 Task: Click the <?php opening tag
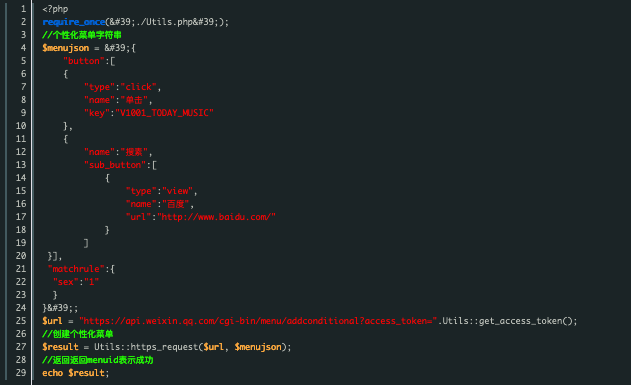click(x=55, y=9)
